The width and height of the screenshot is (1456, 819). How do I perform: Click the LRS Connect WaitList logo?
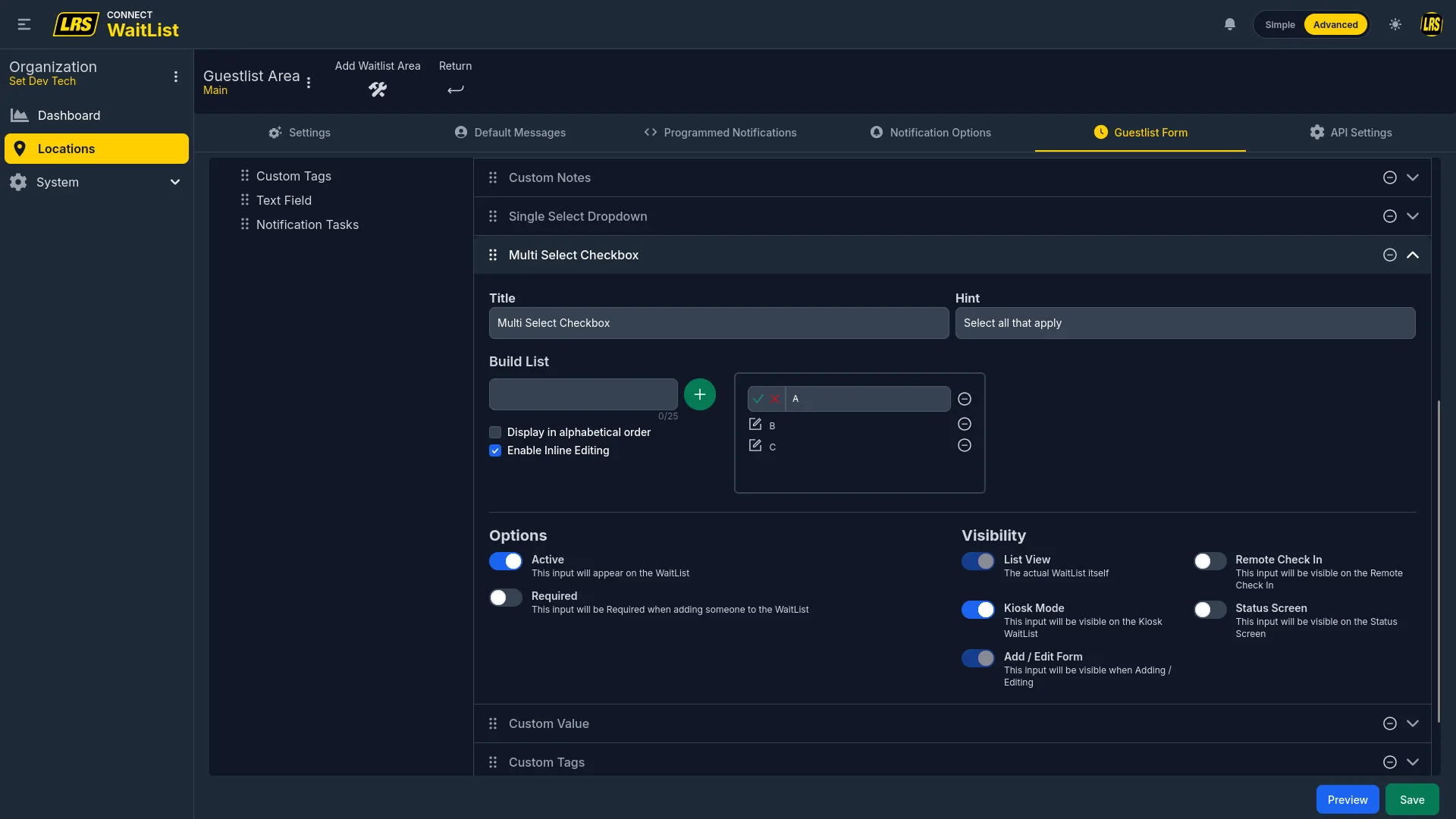116,24
